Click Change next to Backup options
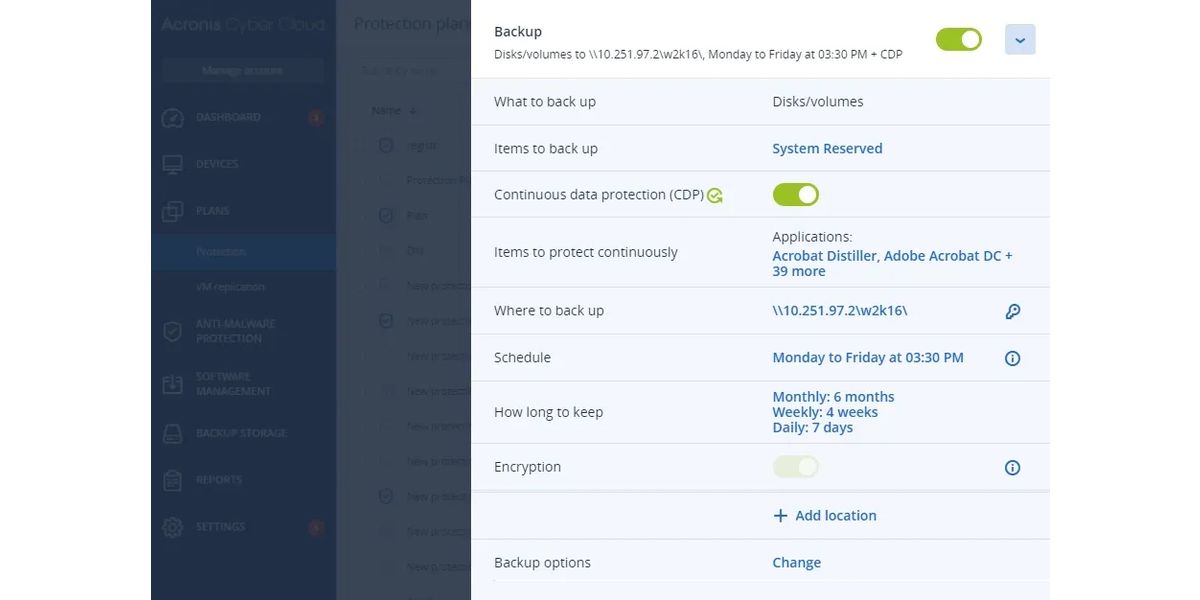The height and width of the screenshot is (600, 1200). (x=796, y=563)
